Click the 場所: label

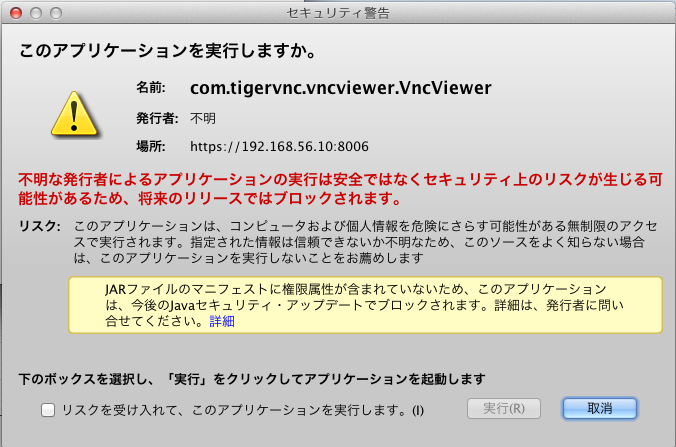click(x=151, y=147)
